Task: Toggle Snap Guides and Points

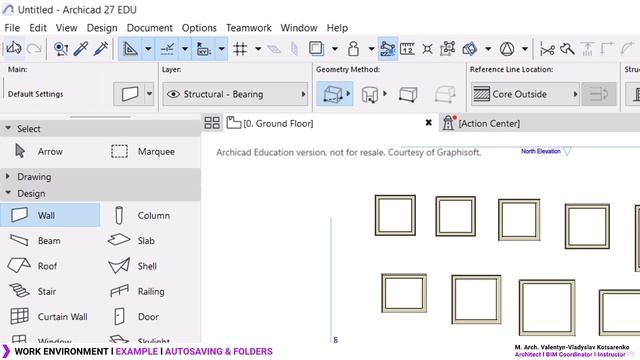Action: (x=167, y=49)
